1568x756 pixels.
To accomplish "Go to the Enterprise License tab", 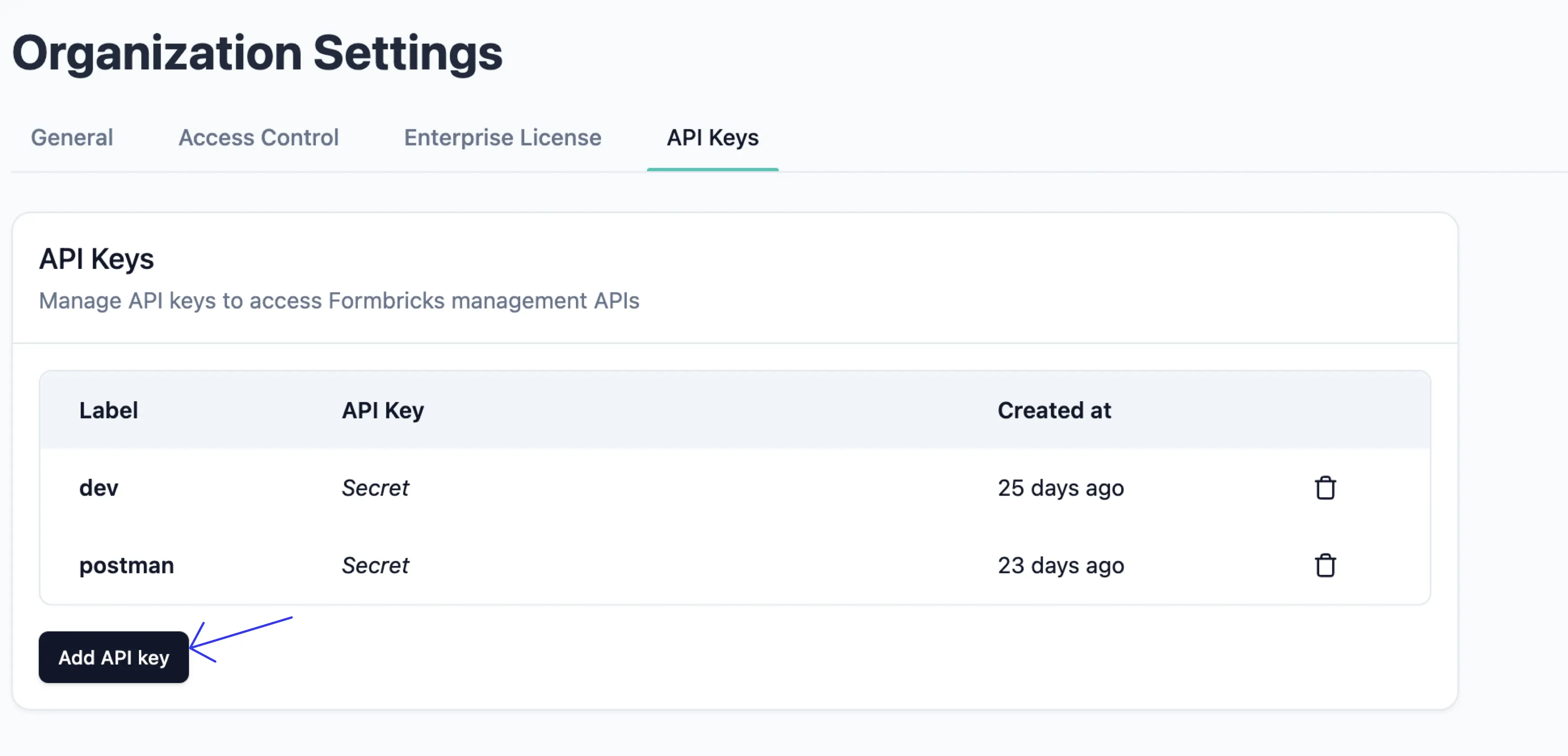I will 502,138.
